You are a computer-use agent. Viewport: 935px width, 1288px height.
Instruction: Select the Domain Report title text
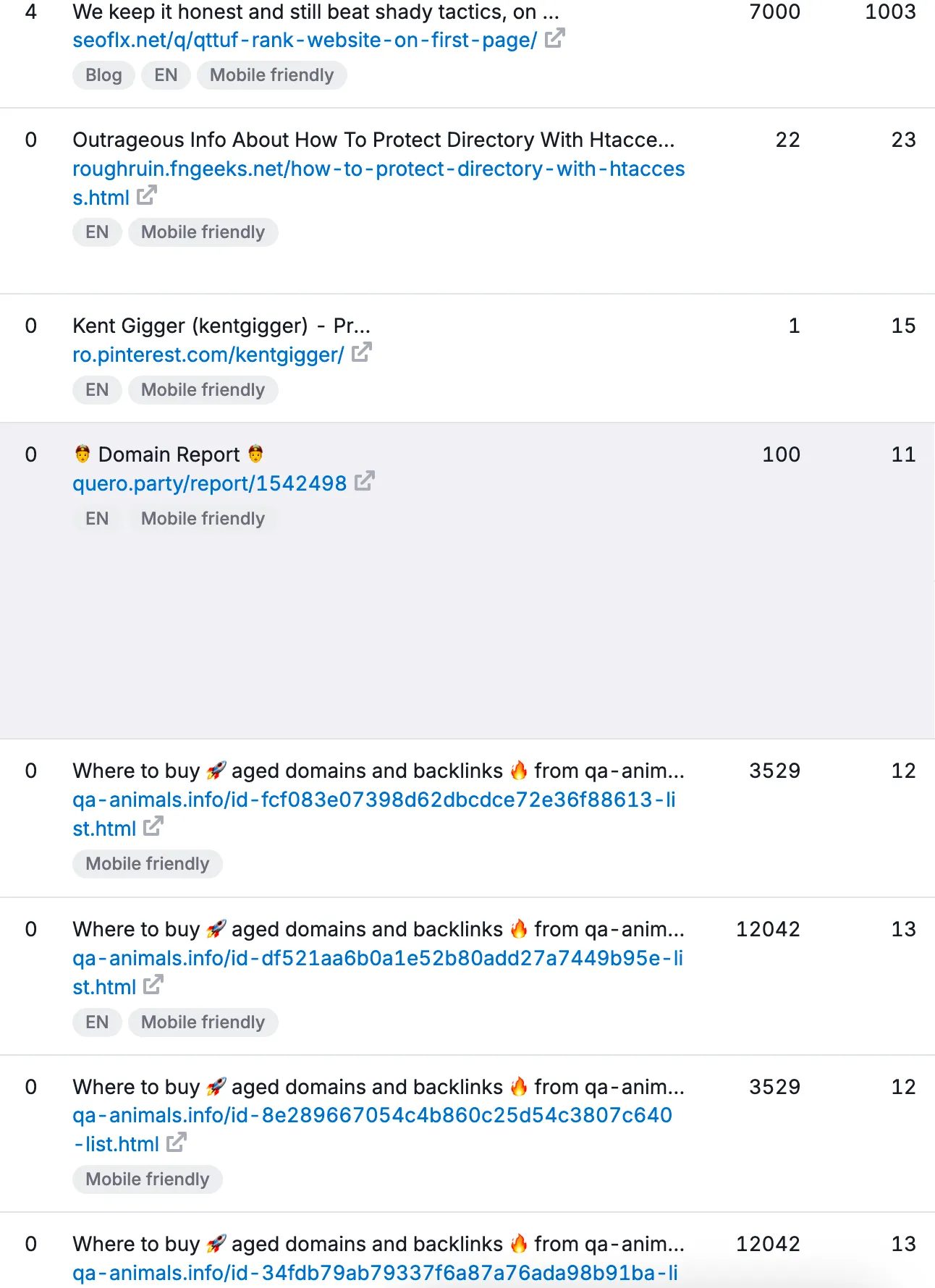tap(169, 454)
